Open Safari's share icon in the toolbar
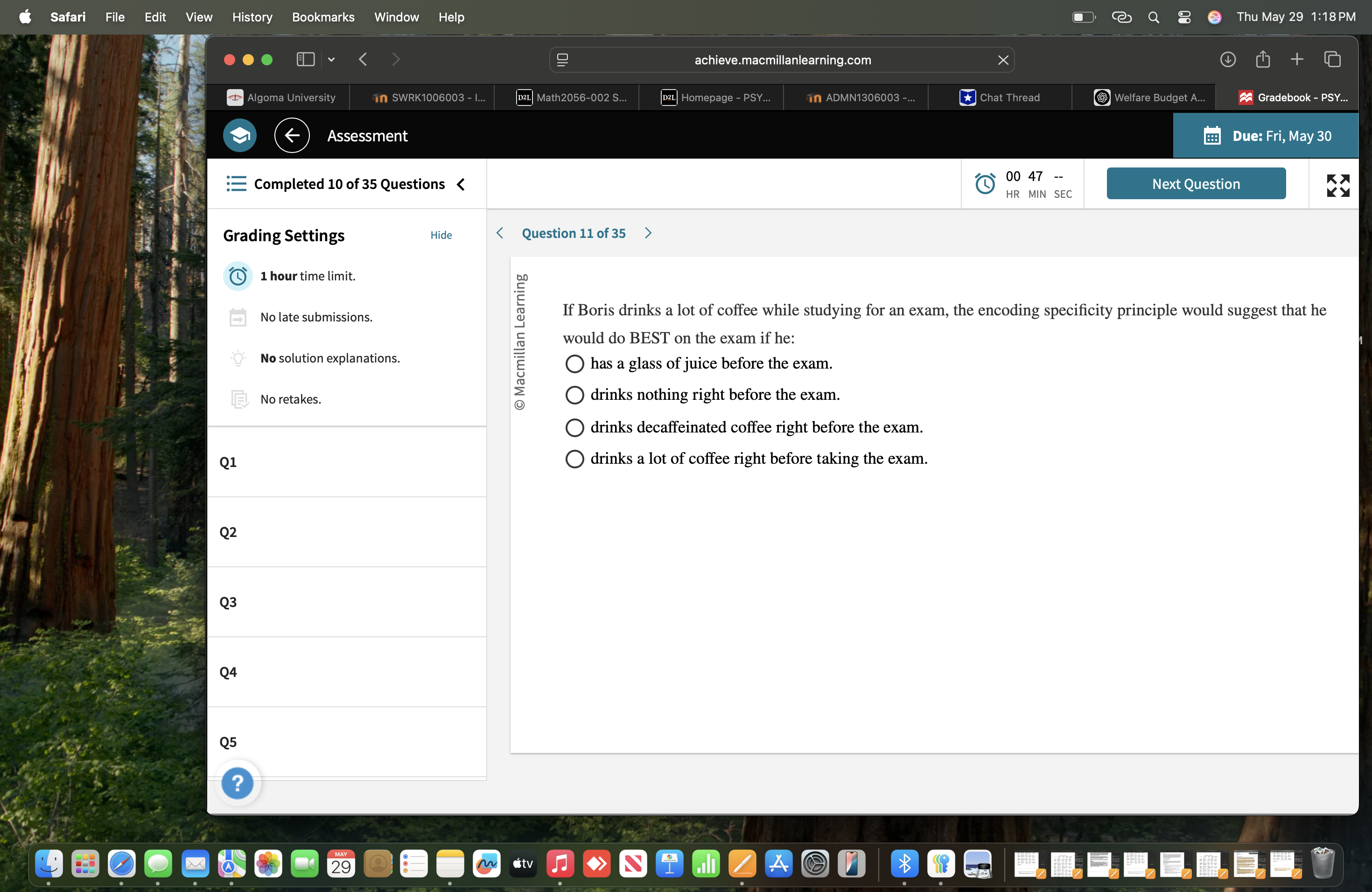 [x=1263, y=59]
